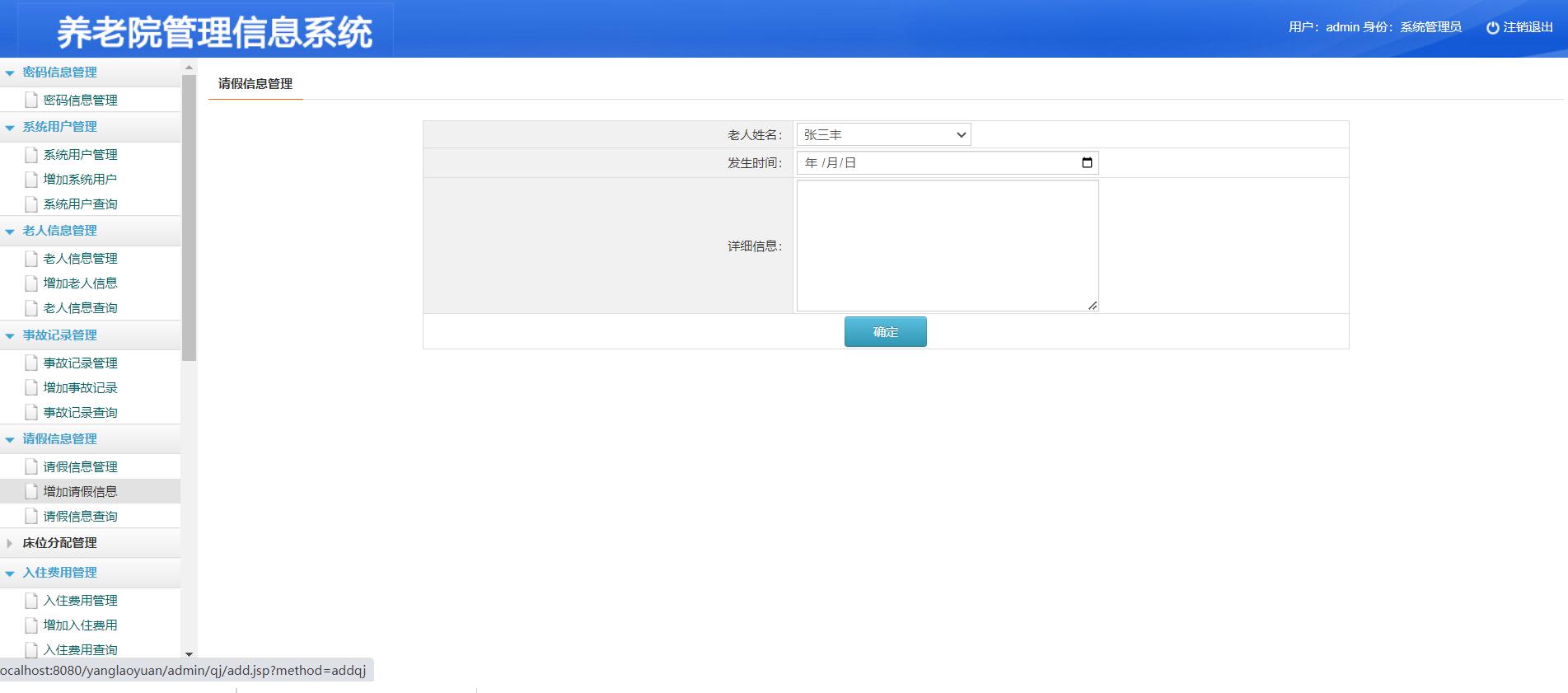Screen dimensions: 1568x693
Task: Open 请假信息管理 page in sidebar
Action: coord(80,467)
